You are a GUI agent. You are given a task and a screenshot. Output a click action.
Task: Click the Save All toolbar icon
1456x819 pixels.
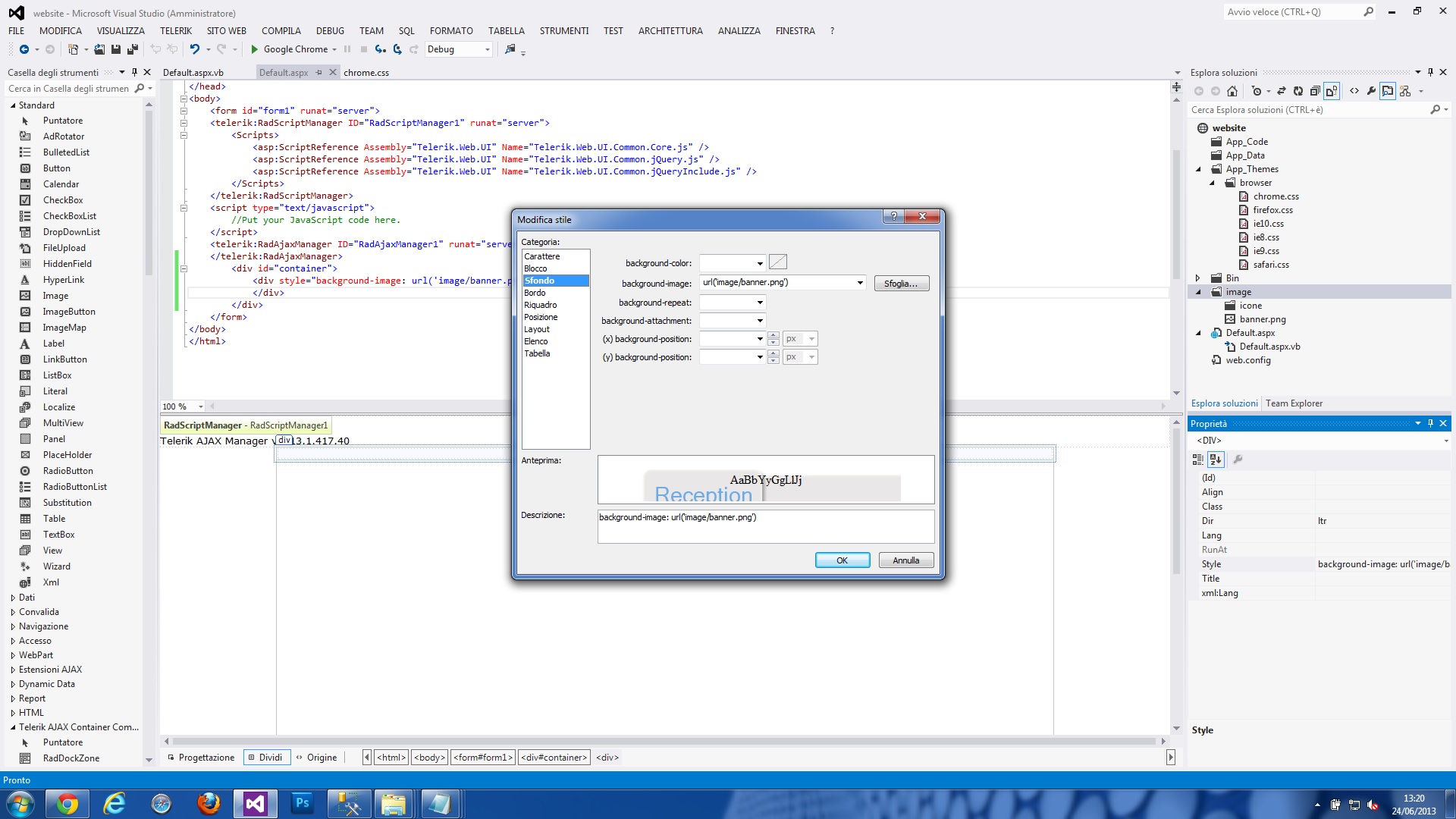tap(133, 49)
